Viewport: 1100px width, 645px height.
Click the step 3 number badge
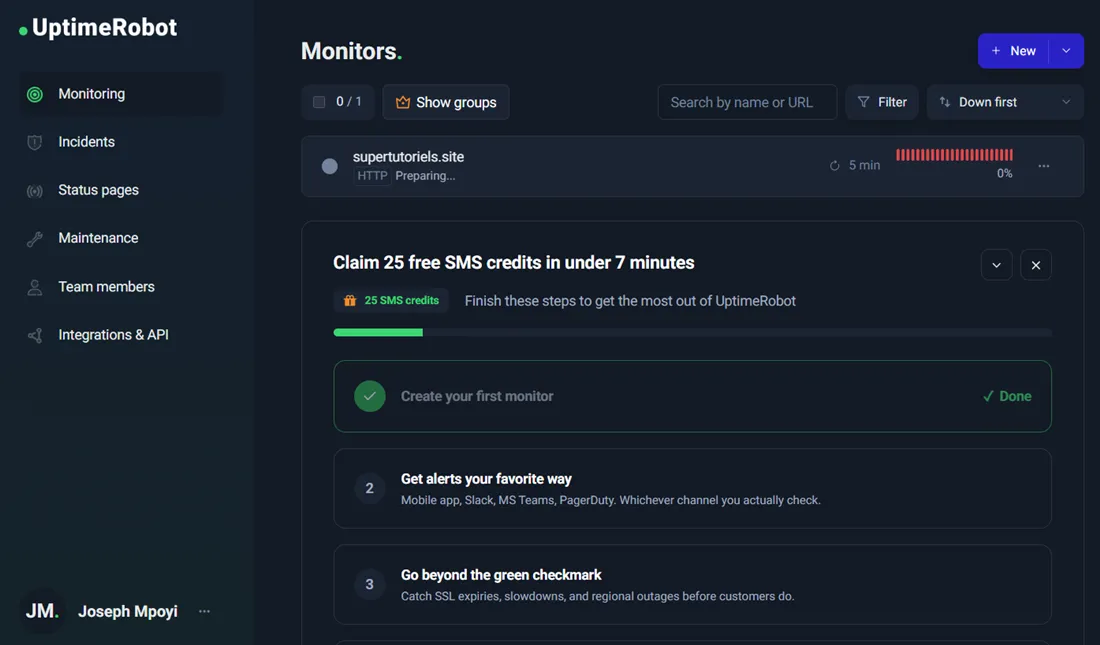pyautogui.click(x=370, y=585)
